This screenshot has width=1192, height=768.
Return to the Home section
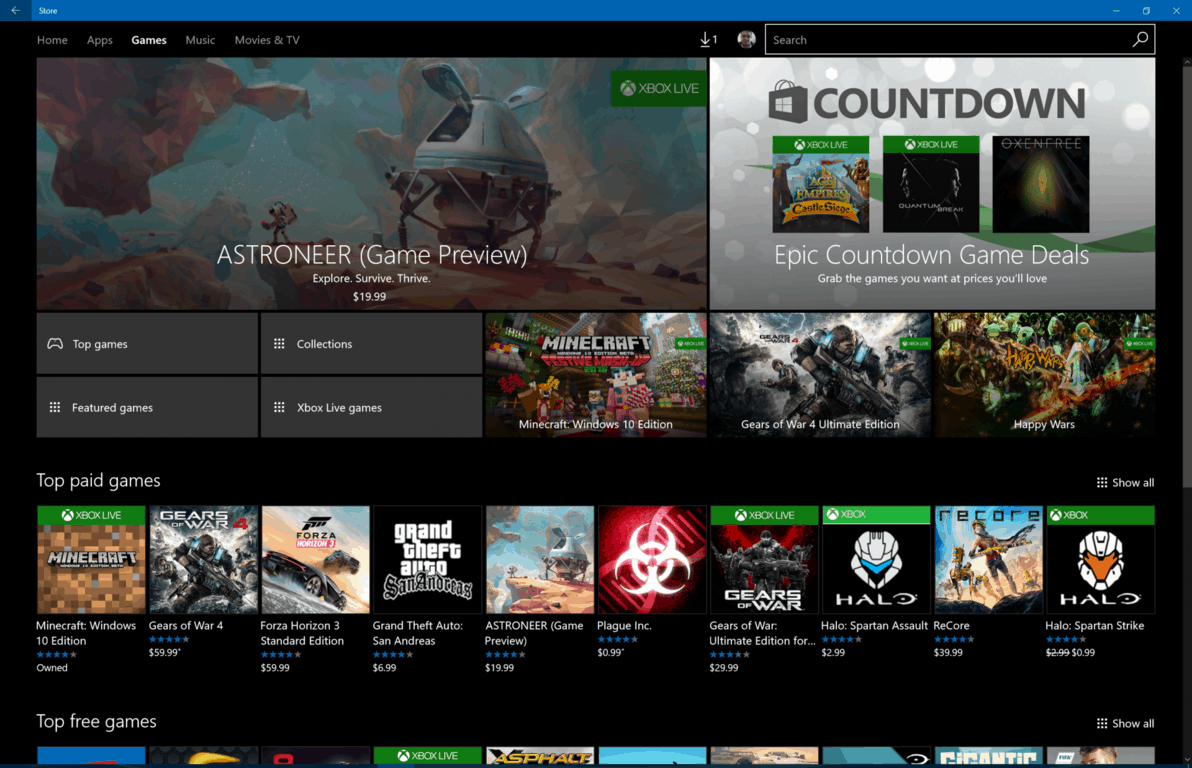pos(52,40)
